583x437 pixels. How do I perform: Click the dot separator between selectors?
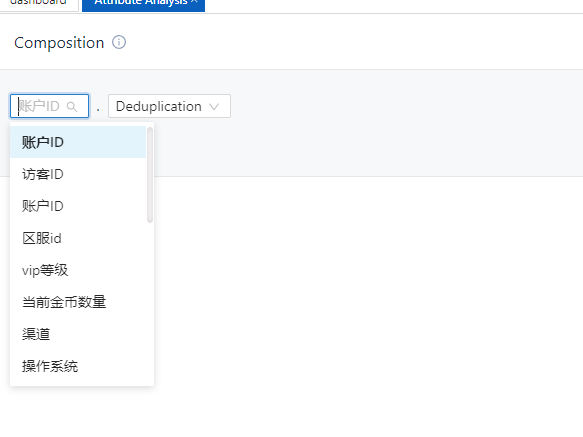98,110
